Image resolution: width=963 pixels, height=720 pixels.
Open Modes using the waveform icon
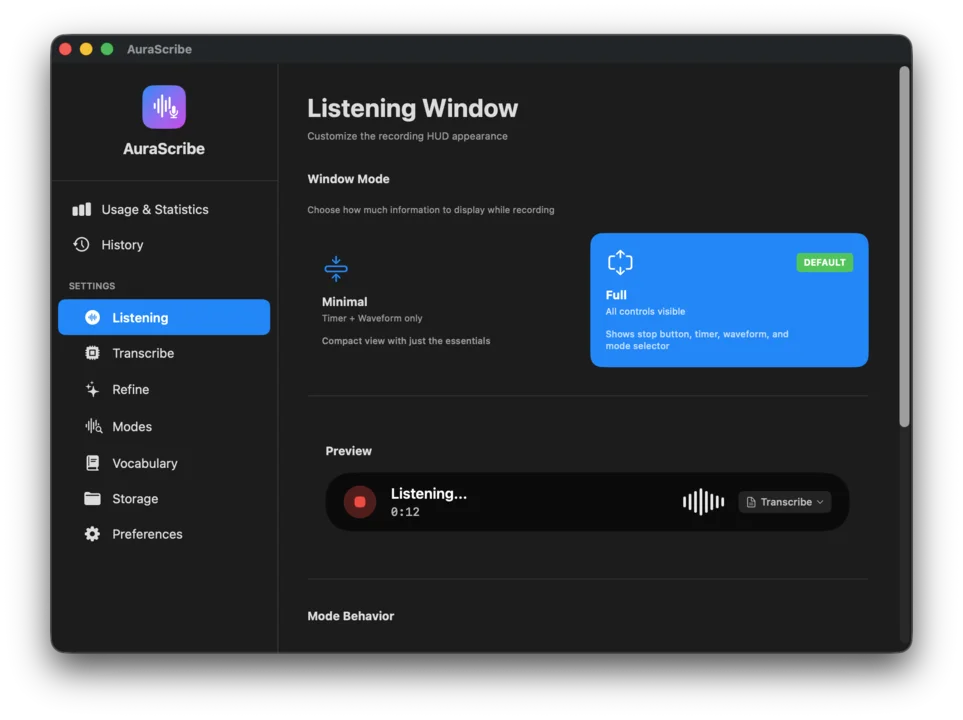(92, 426)
